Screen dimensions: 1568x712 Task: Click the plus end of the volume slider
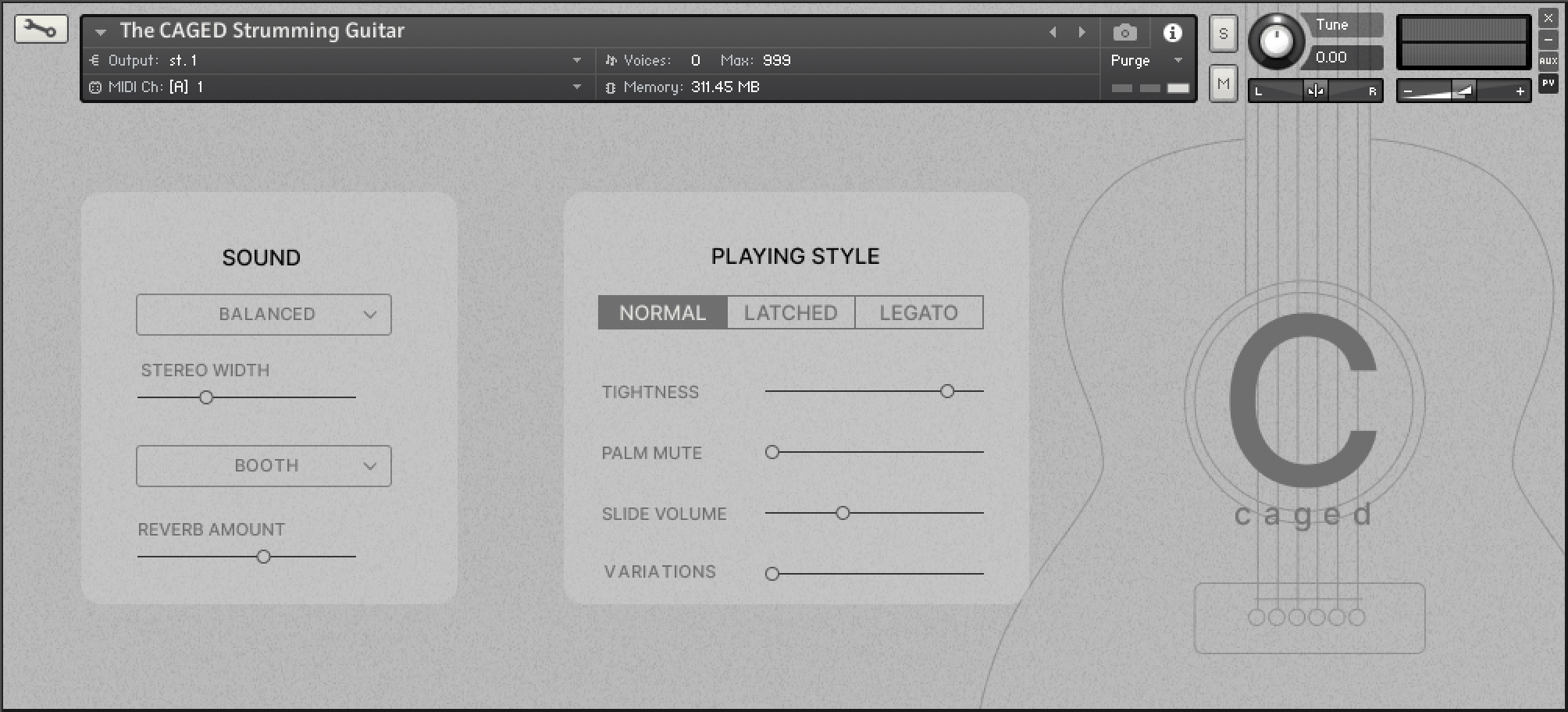pyautogui.click(x=1520, y=92)
